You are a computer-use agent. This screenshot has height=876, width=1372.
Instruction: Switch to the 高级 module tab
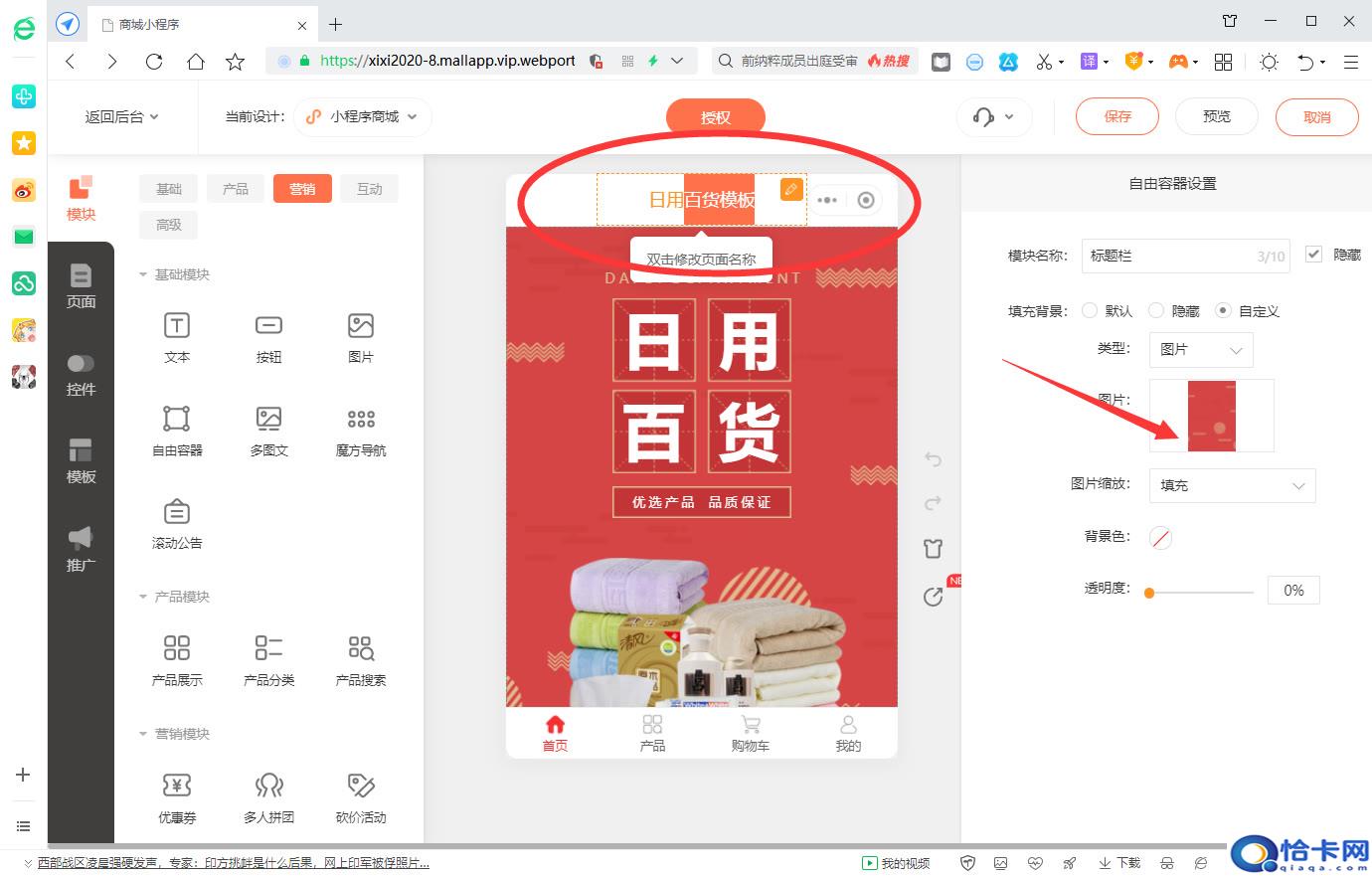(x=168, y=225)
